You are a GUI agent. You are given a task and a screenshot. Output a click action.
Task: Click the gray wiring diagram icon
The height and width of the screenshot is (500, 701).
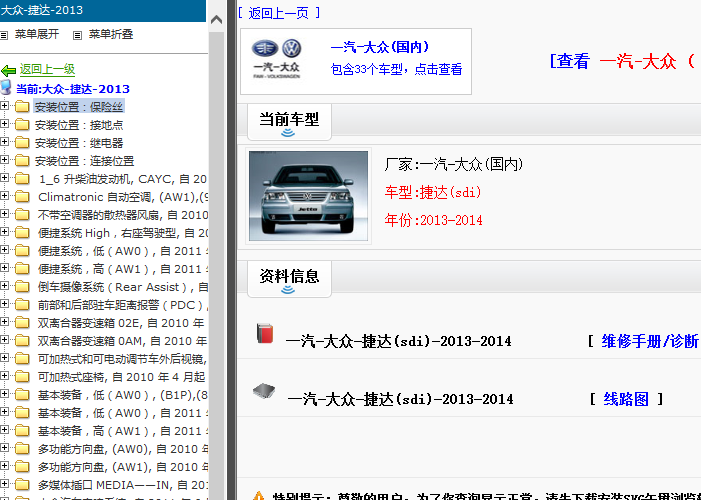pos(264,391)
